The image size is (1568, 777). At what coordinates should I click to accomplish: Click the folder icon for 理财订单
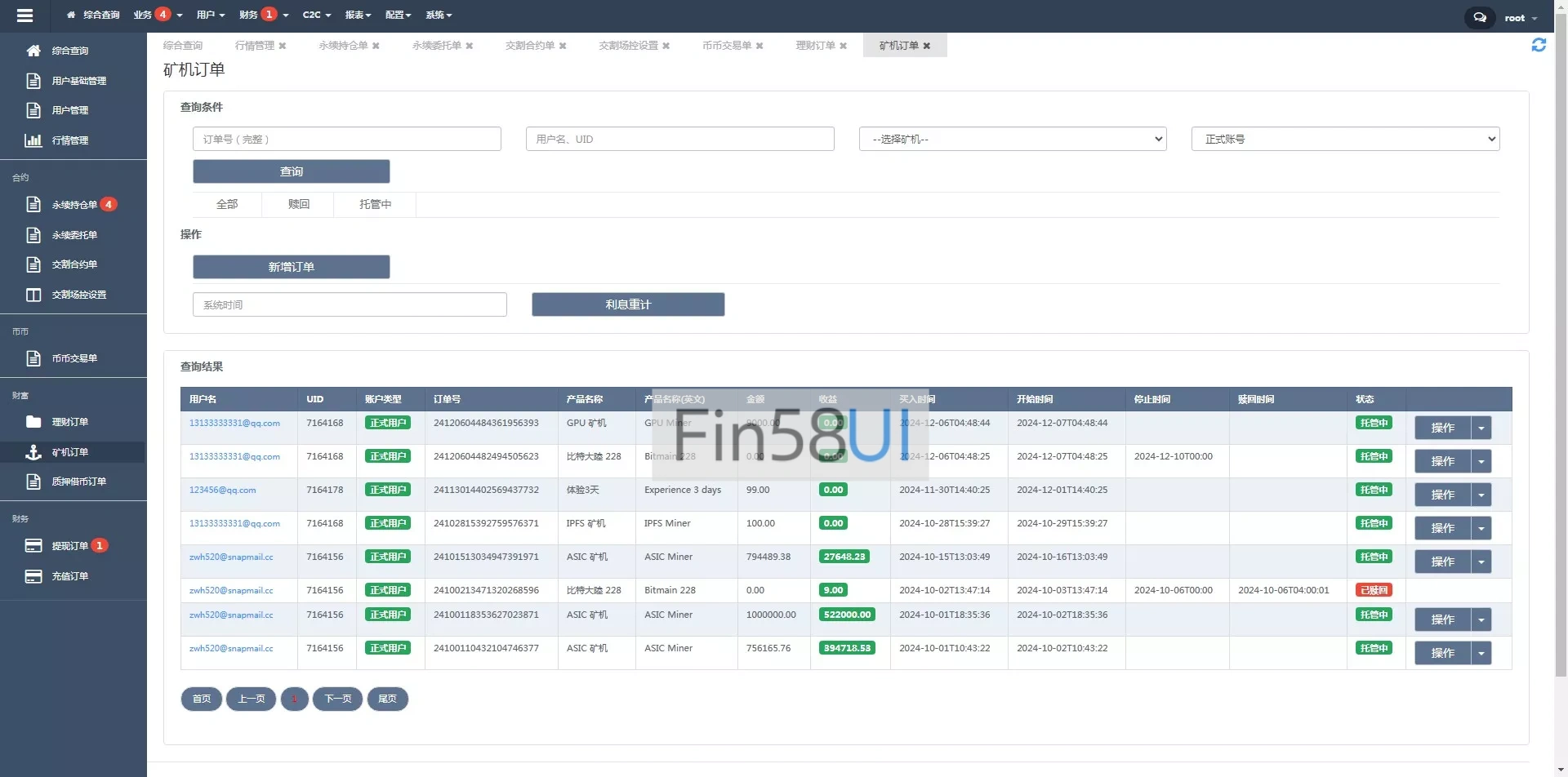(33, 422)
